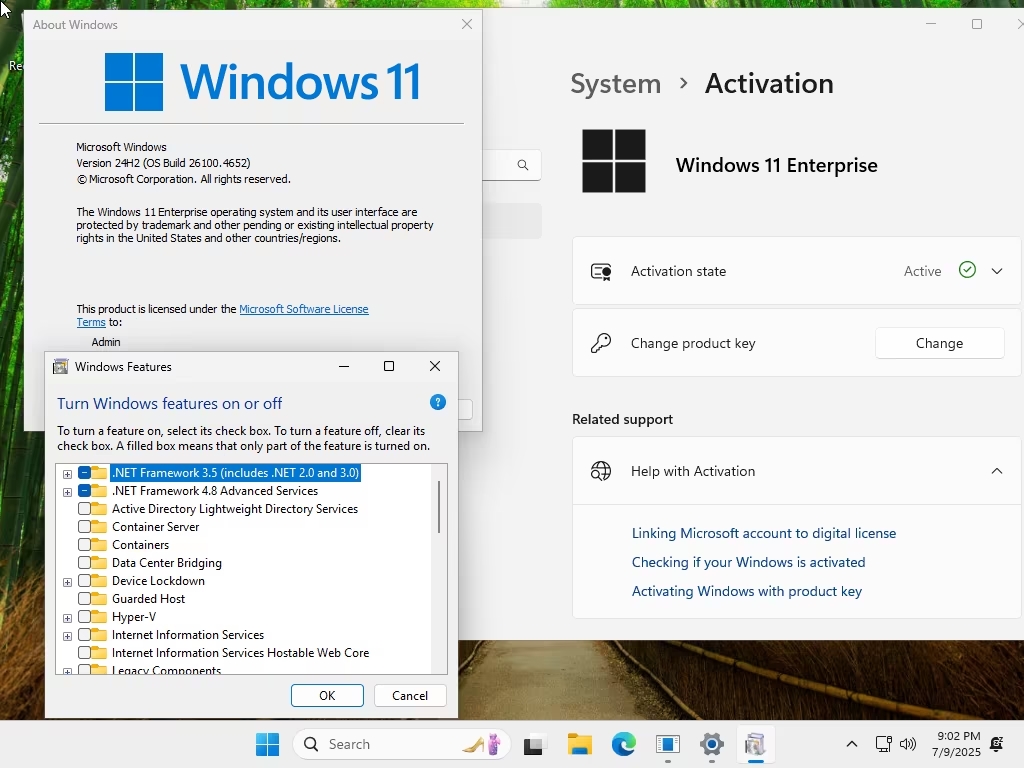The image size is (1024, 768).
Task: Select the Guarded Host feature item
Action: coord(148,599)
